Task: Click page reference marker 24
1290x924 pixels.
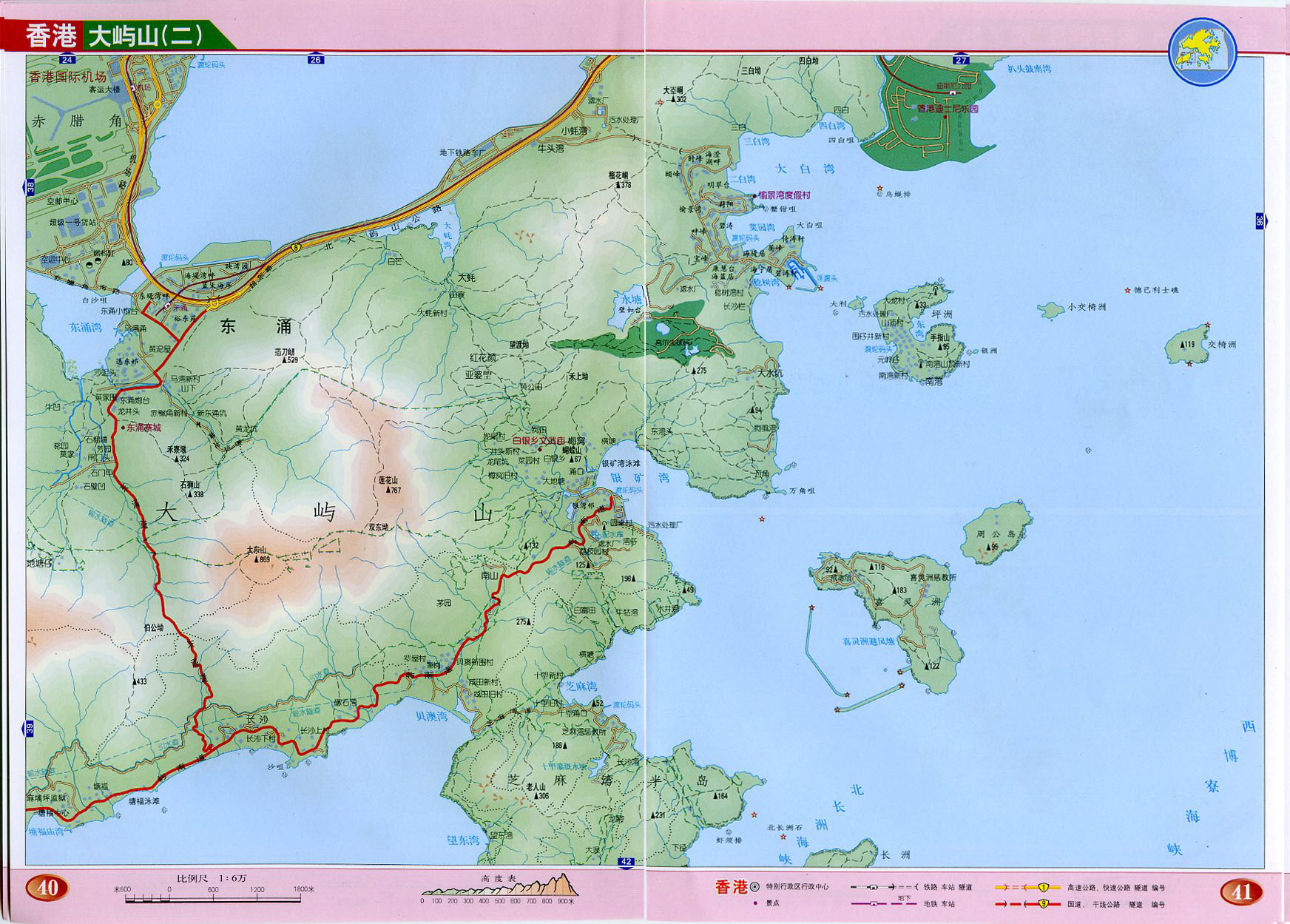Action: [x=68, y=59]
